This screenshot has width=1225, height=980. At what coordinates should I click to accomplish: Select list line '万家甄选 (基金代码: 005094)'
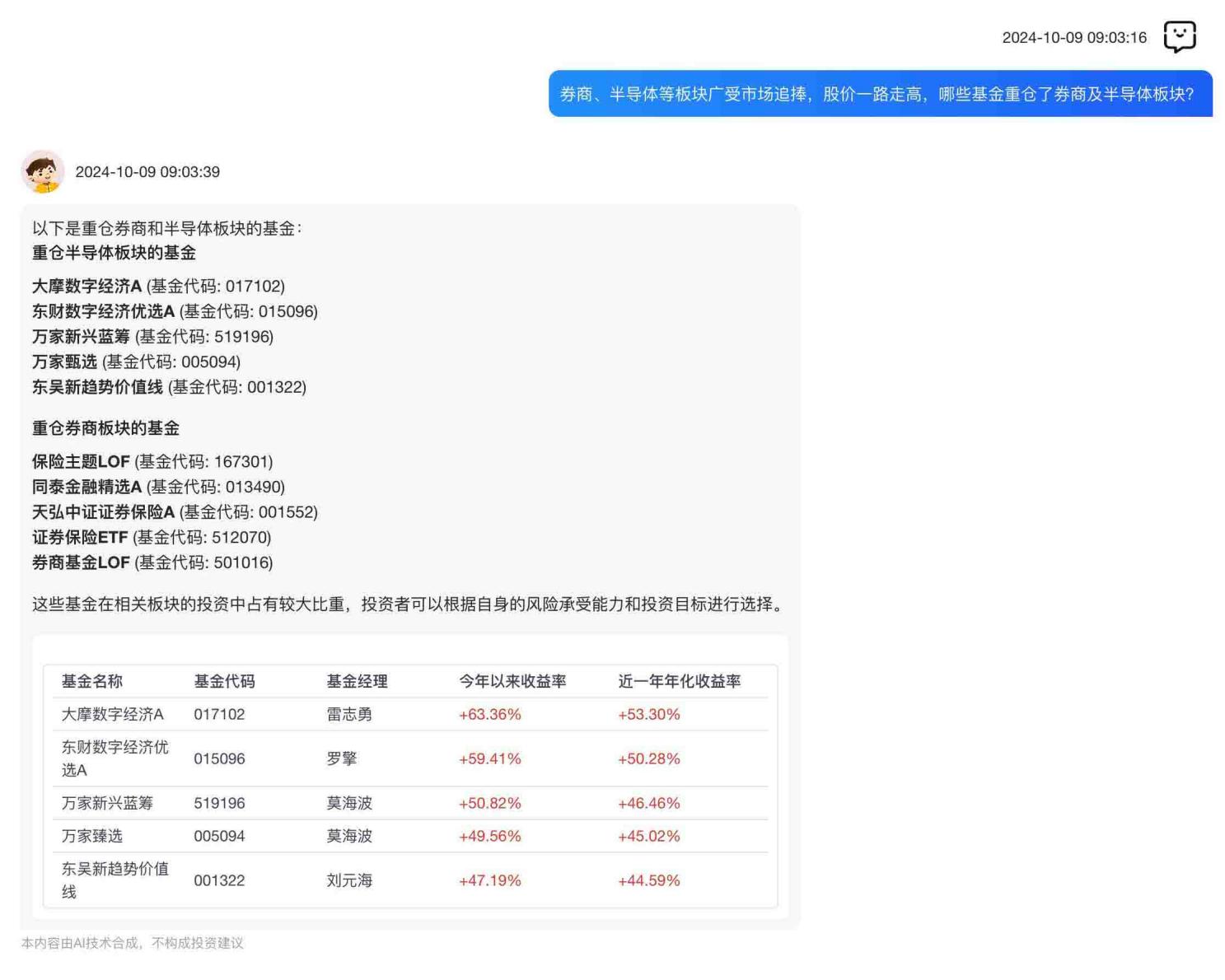tap(136, 362)
